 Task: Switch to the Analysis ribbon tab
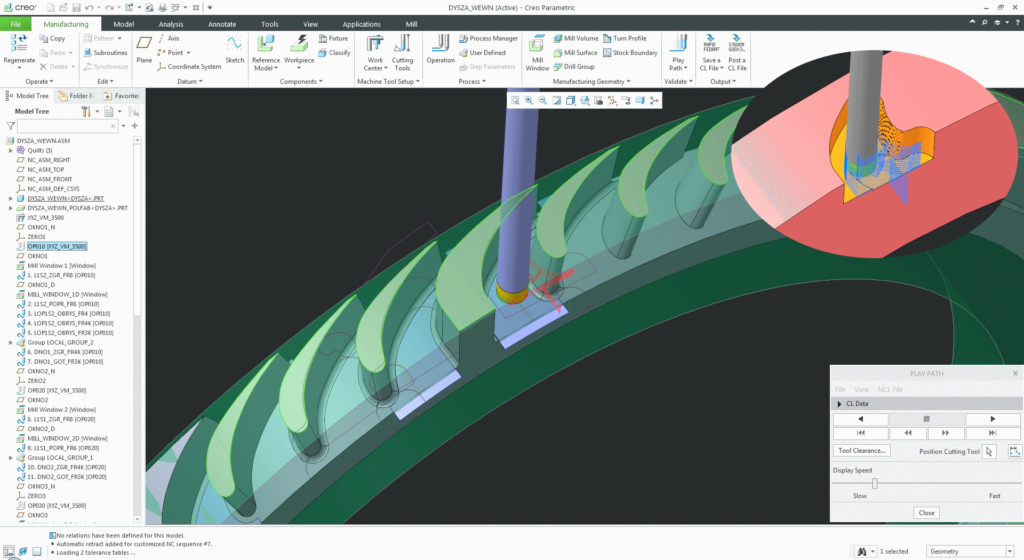[171, 23]
